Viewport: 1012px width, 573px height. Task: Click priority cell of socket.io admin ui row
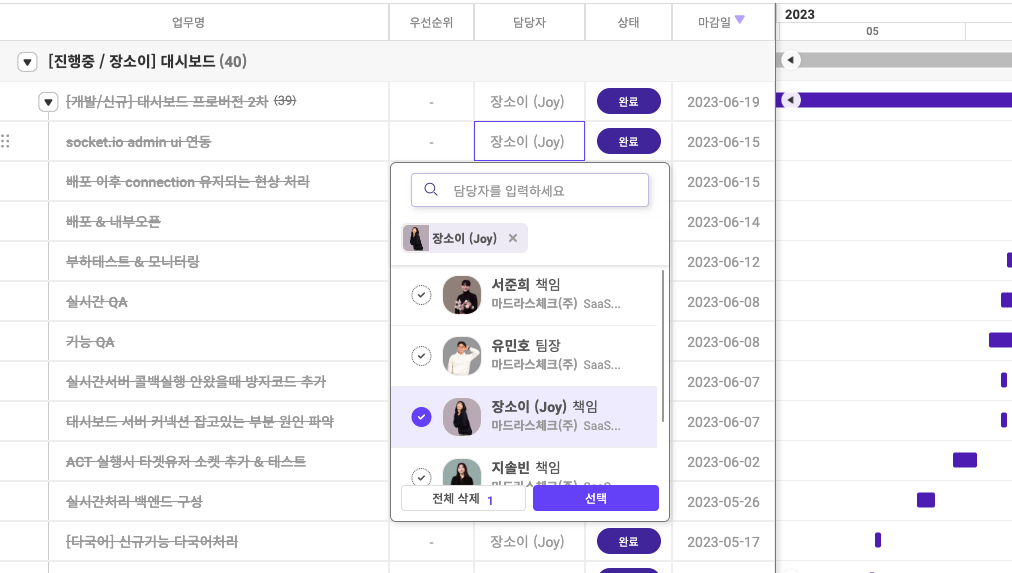point(431,141)
